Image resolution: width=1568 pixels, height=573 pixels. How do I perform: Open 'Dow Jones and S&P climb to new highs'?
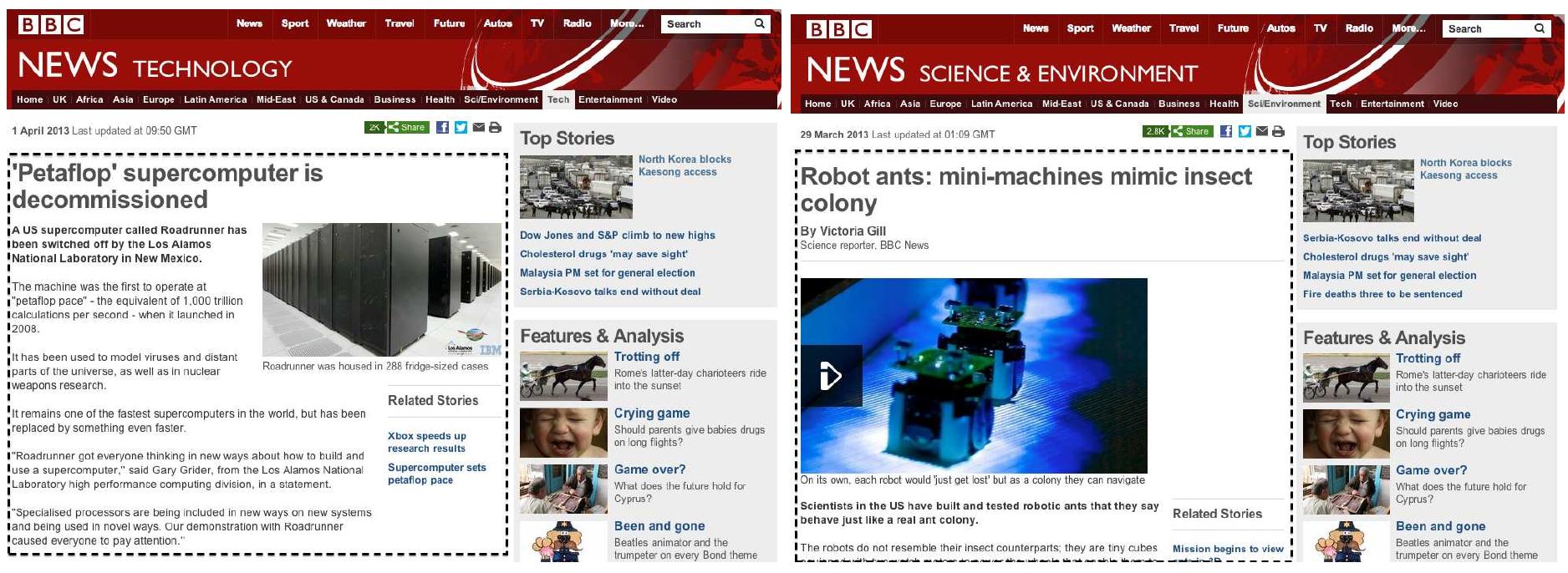click(x=618, y=236)
